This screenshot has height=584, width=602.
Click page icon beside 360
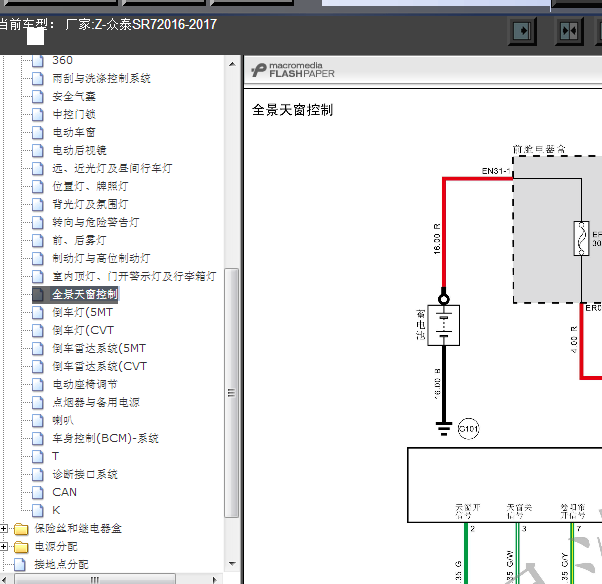pyautogui.click(x=38, y=61)
